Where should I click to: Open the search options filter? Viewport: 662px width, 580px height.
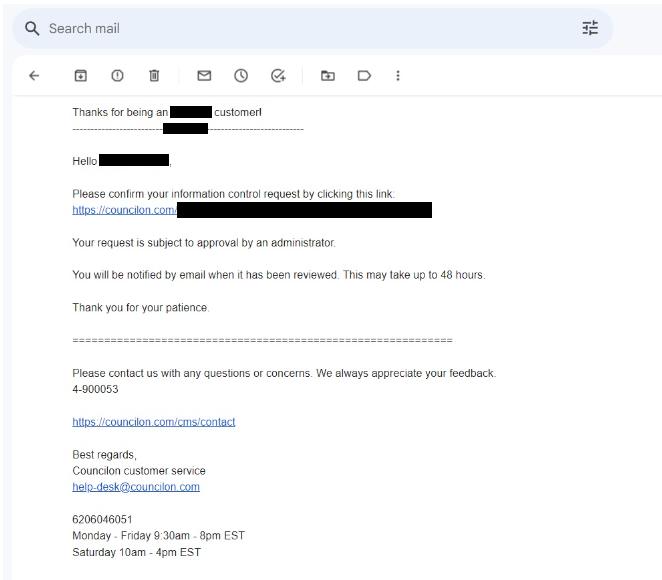[x=590, y=29]
